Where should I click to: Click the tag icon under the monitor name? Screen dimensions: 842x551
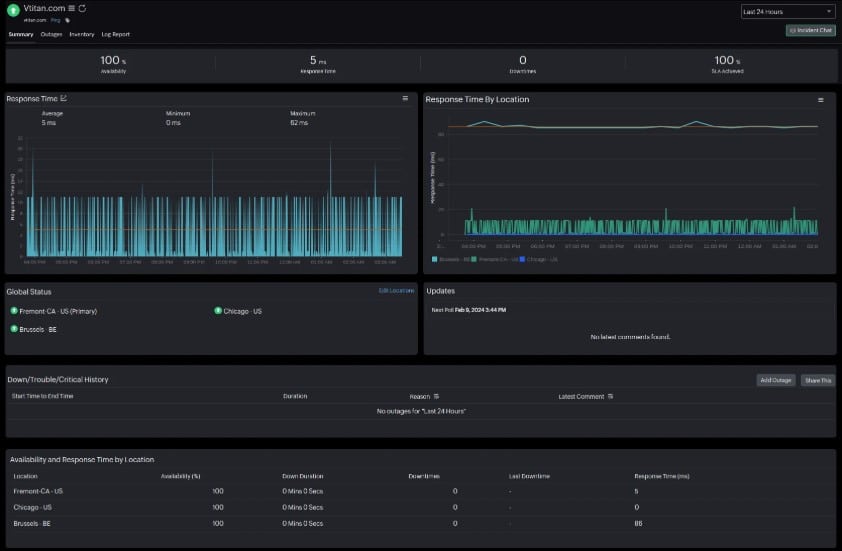point(67,20)
